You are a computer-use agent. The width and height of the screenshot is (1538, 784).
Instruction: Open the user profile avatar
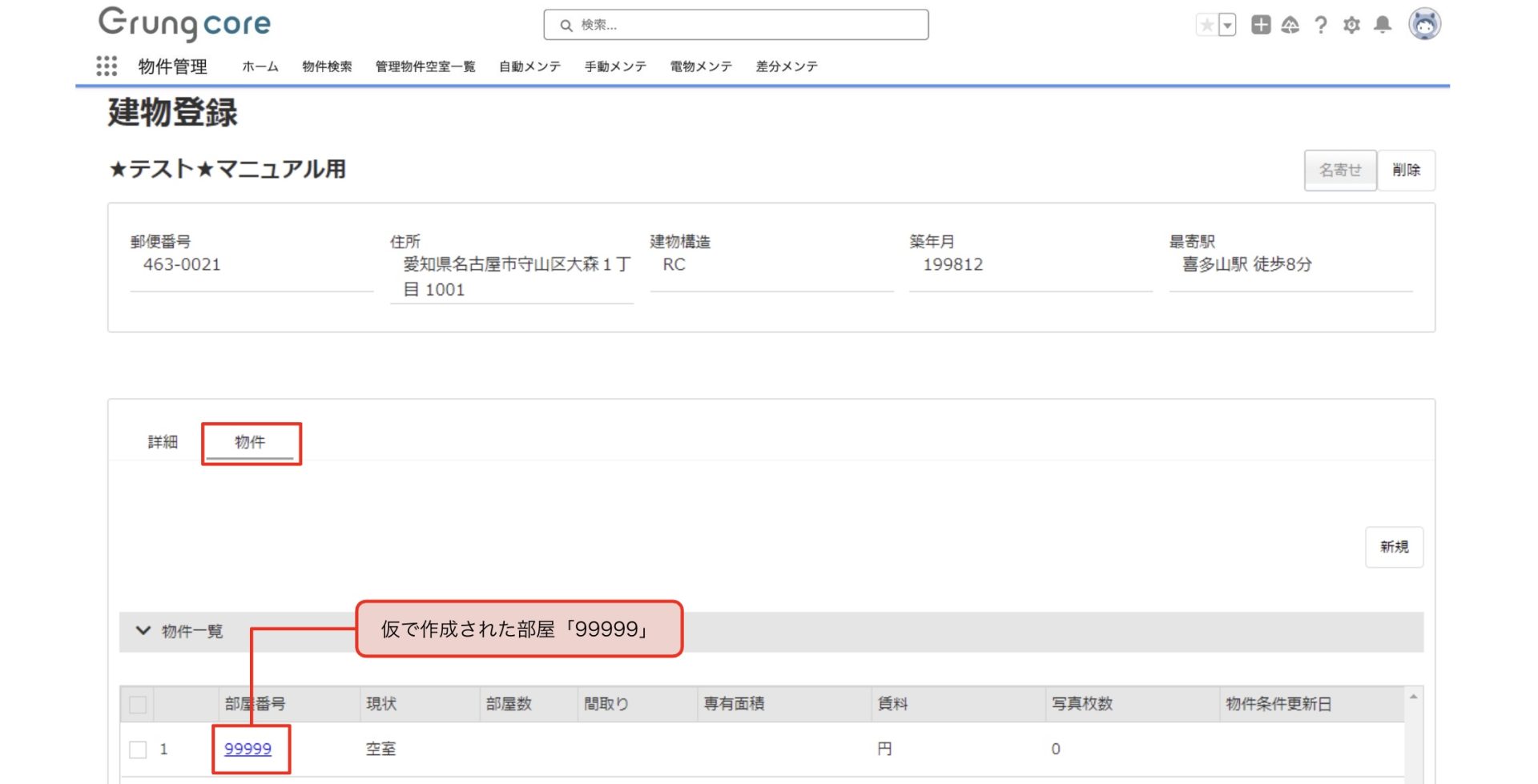click(1424, 24)
